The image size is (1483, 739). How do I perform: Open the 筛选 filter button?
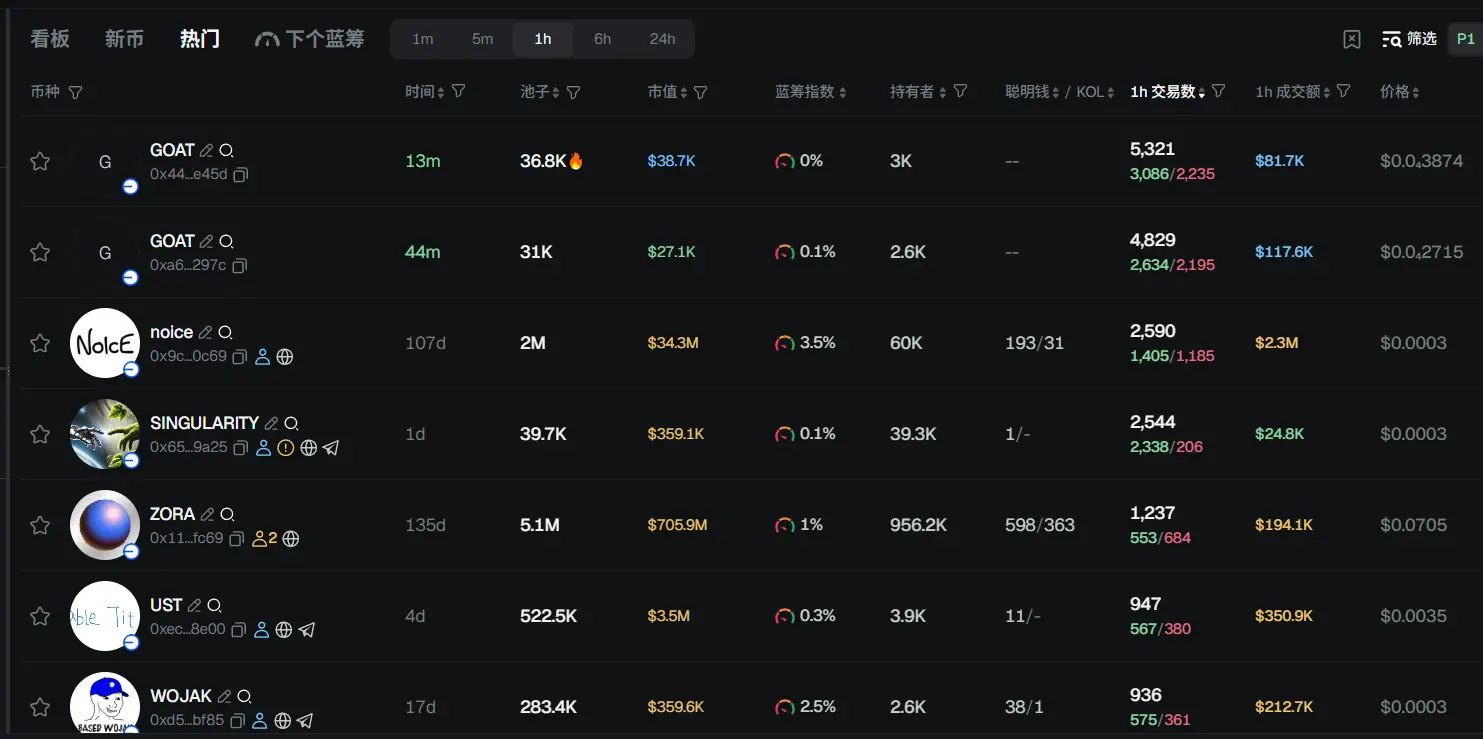(1409, 39)
